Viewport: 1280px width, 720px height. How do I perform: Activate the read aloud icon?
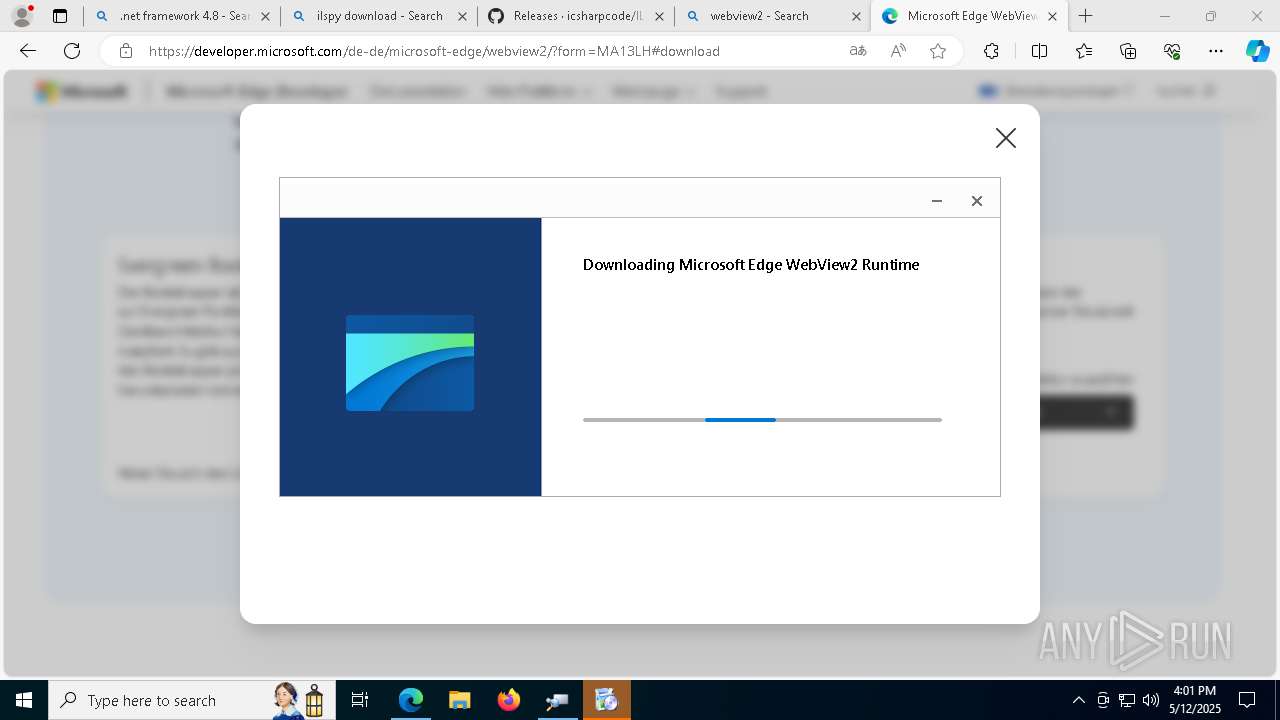[898, 51]
